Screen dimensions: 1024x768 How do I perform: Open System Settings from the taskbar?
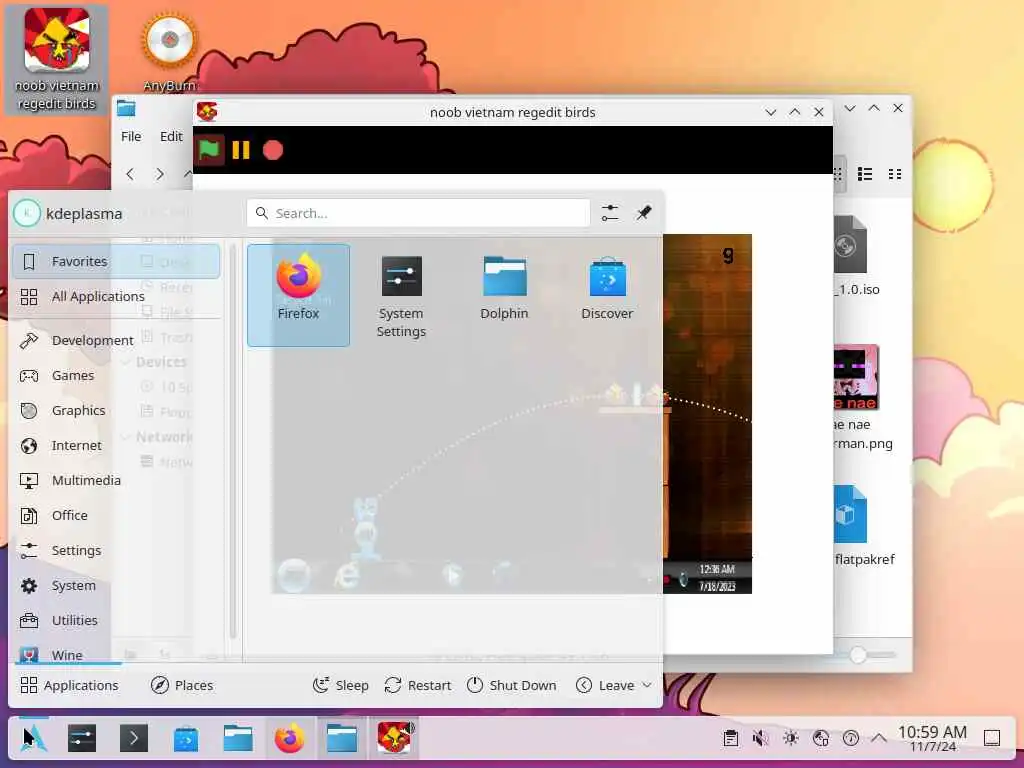point(82,739)
